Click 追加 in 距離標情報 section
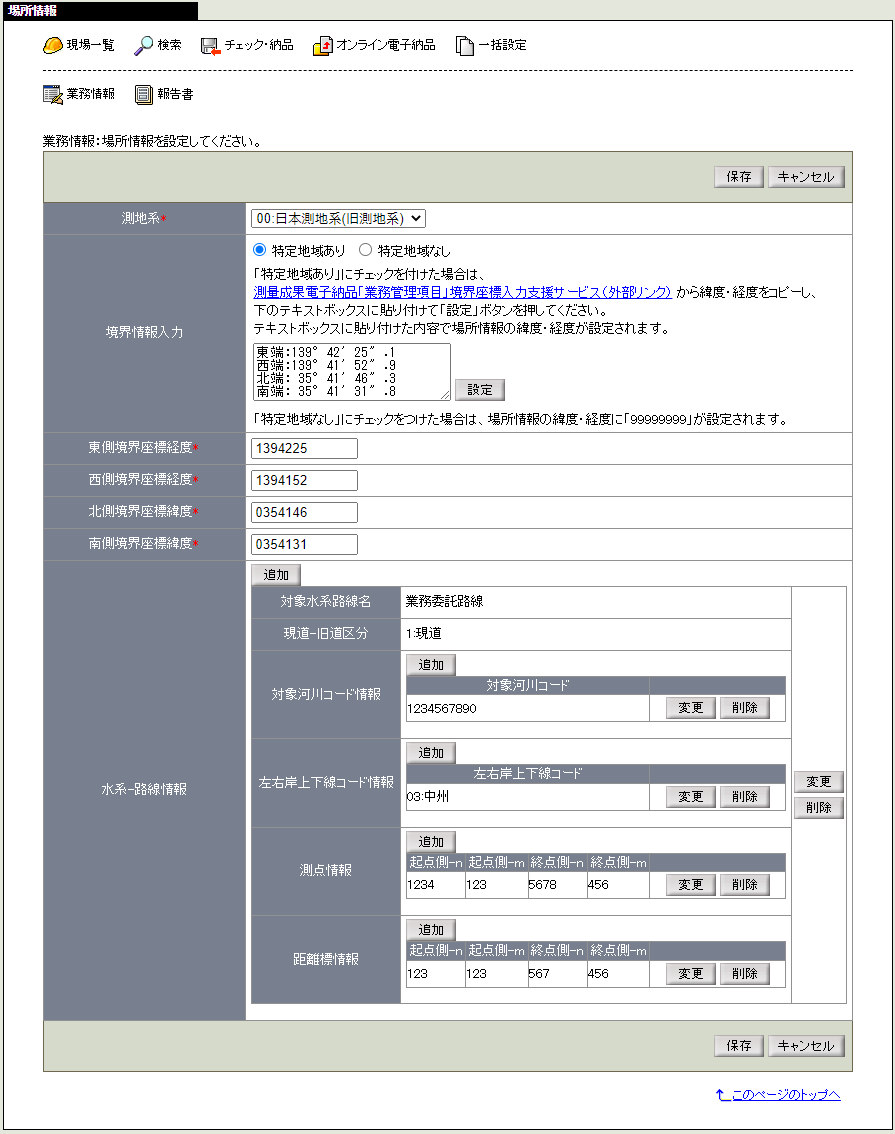This screenshot has width=895, height=1134. coord(431,930)
